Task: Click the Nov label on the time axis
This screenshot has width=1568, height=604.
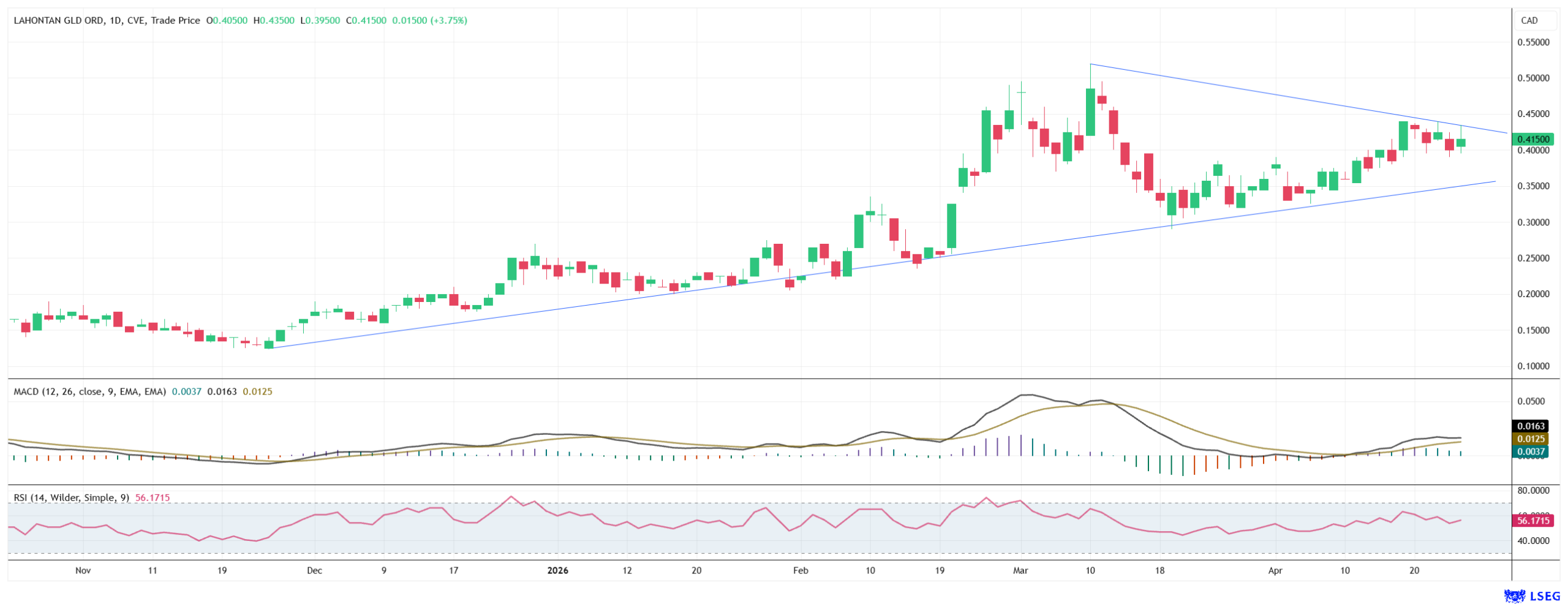Action: (x=83, y=570)
